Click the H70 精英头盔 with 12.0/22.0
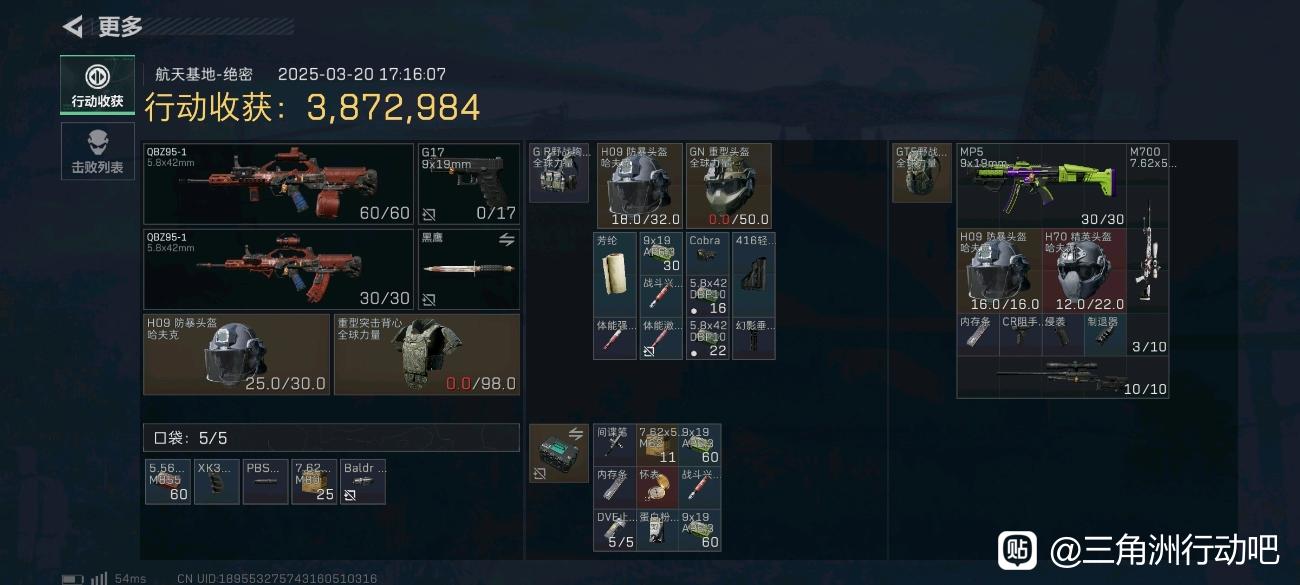1300x585 pixels. click(1083, 270)
